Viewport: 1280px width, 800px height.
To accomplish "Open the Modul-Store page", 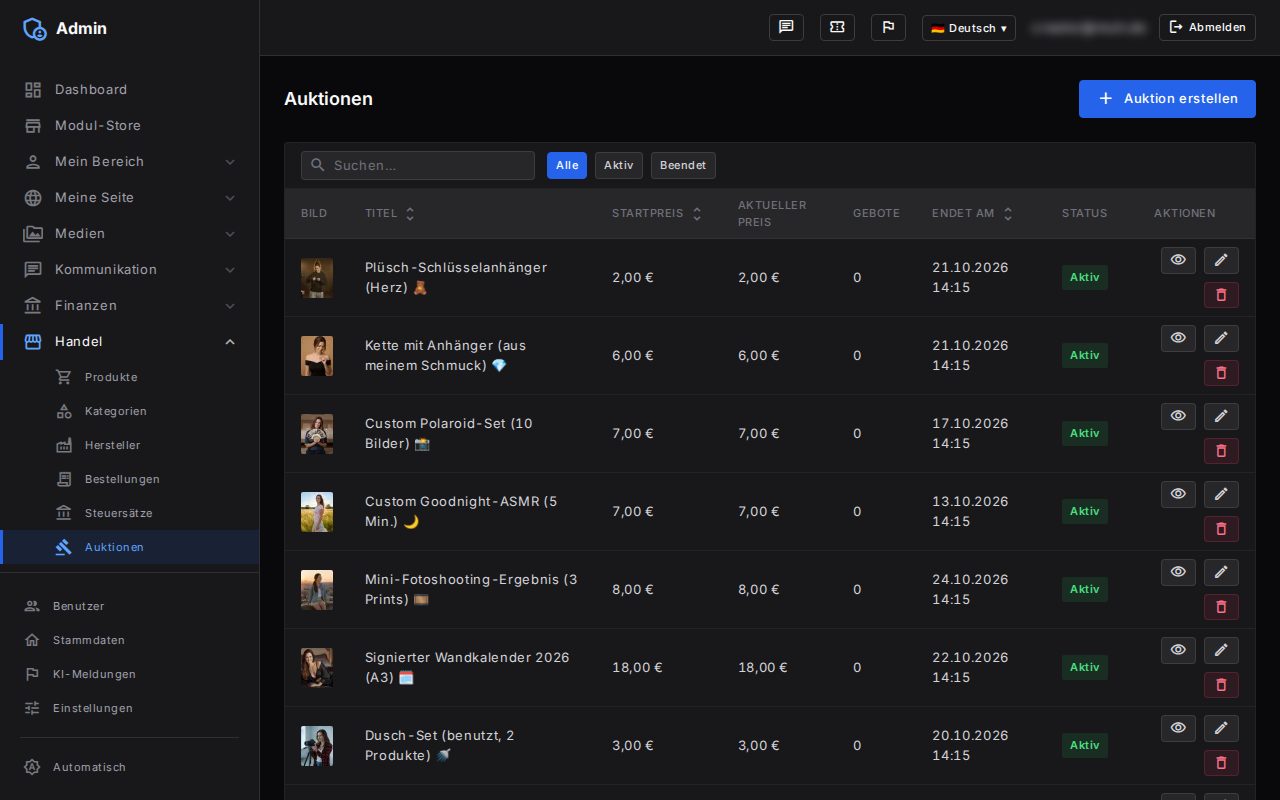I will [130, 125].
